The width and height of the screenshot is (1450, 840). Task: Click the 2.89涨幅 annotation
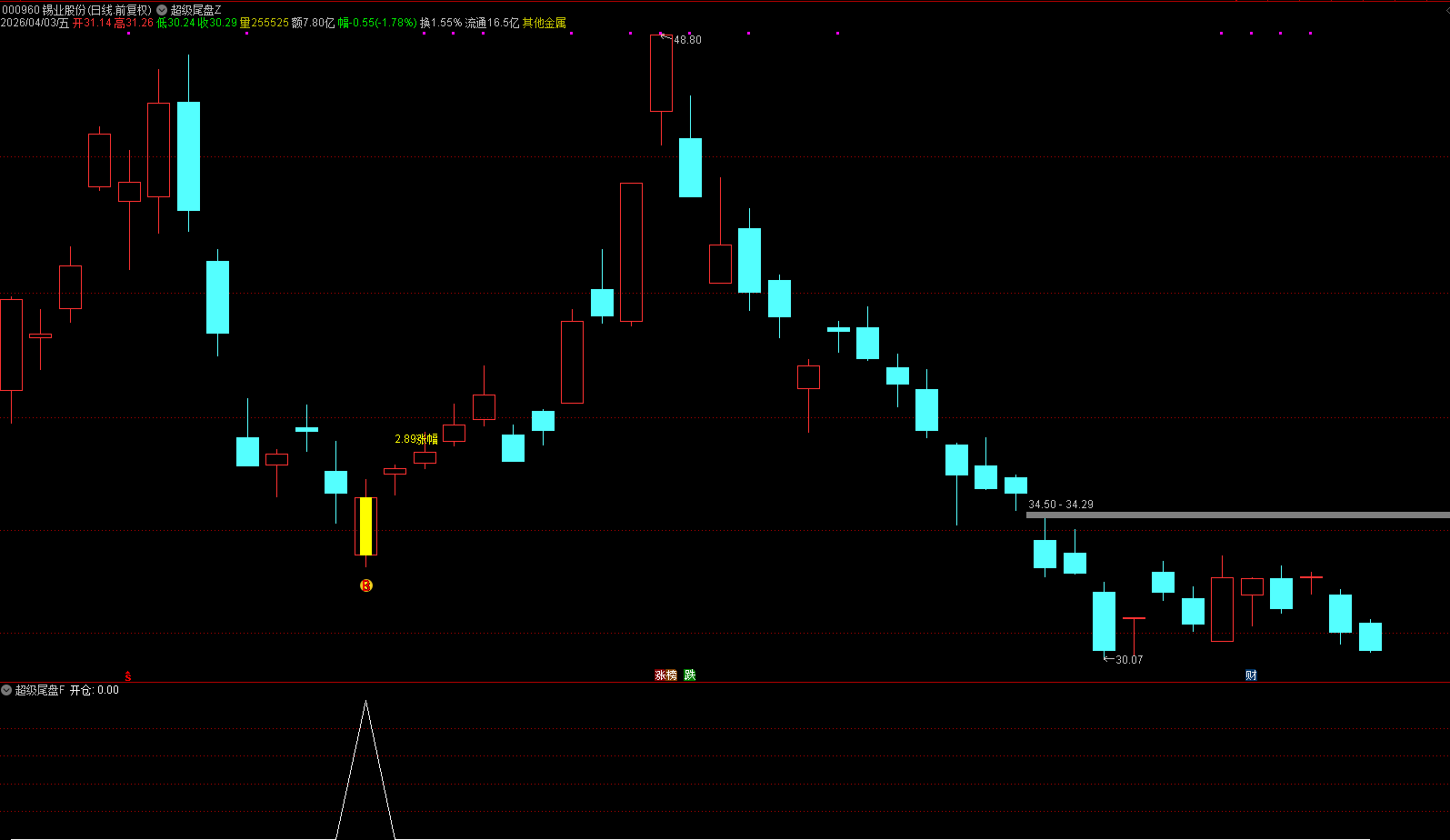[416, 439]
